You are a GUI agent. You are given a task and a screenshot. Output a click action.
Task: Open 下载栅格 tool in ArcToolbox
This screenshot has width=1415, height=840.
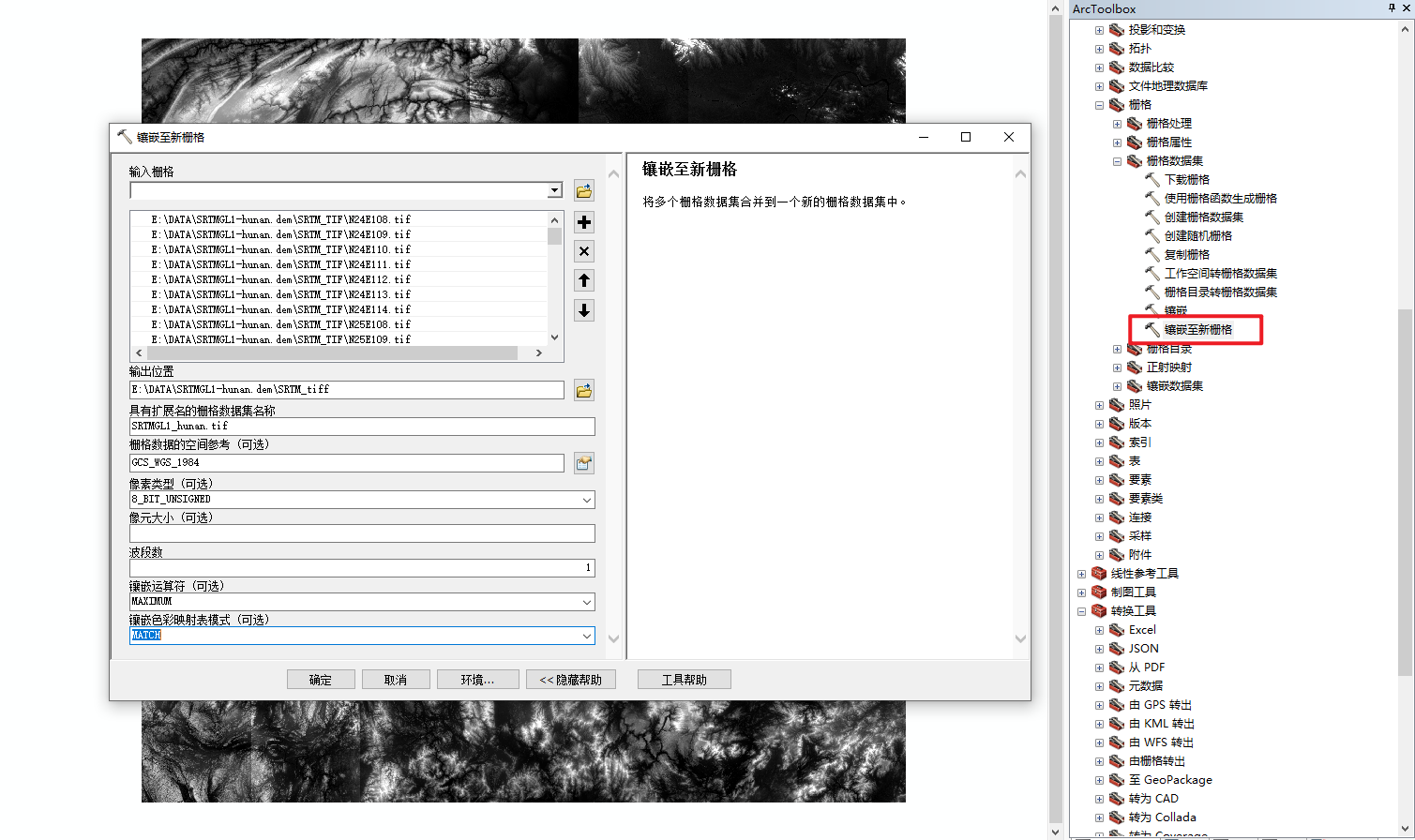tap(1187, 179)
